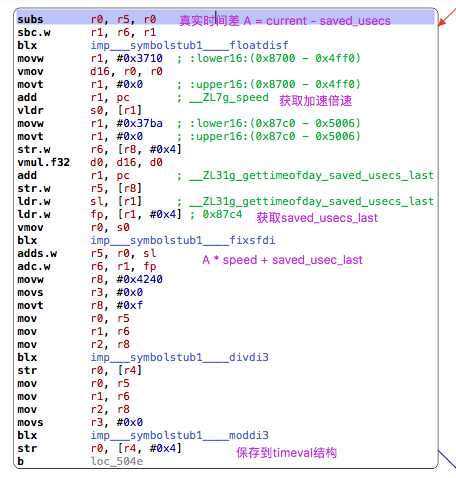This screenshot has height=478, width=456.
Task: Click the :lower16:(0x8700 - 0x4ff0) comment
Action: click(275, 58)
